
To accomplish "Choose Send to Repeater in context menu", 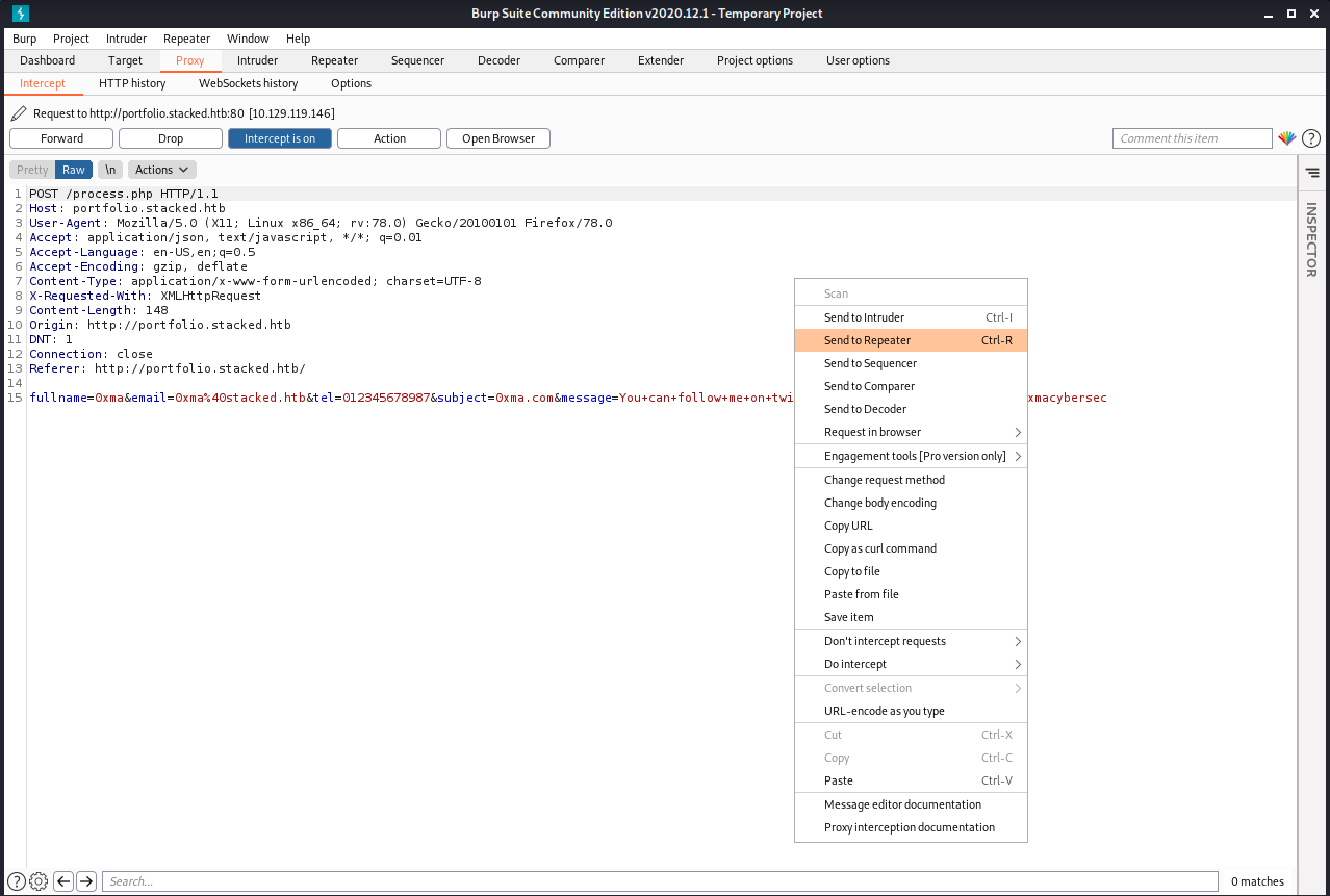I will tap(911, 341).
